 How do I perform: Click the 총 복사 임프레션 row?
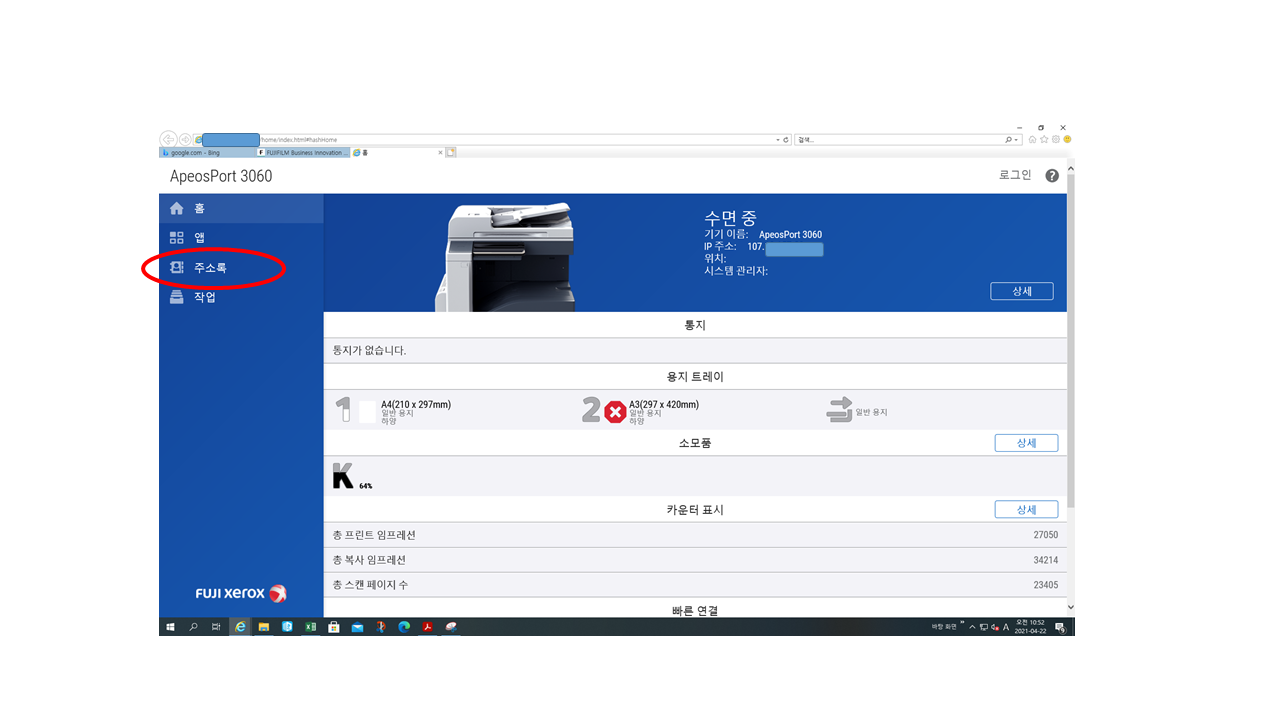(695, 560)
